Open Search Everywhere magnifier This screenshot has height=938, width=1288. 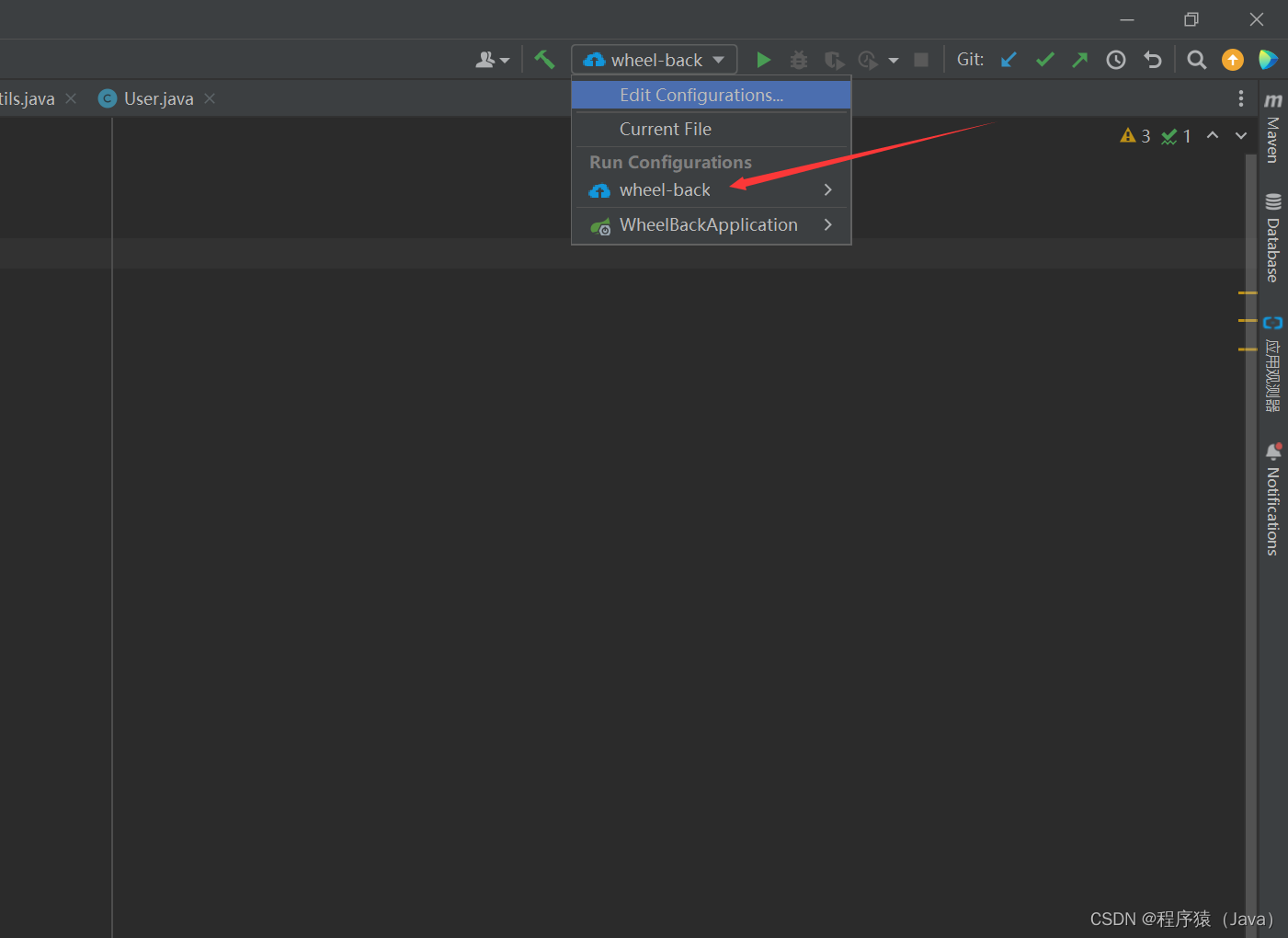1197,60
